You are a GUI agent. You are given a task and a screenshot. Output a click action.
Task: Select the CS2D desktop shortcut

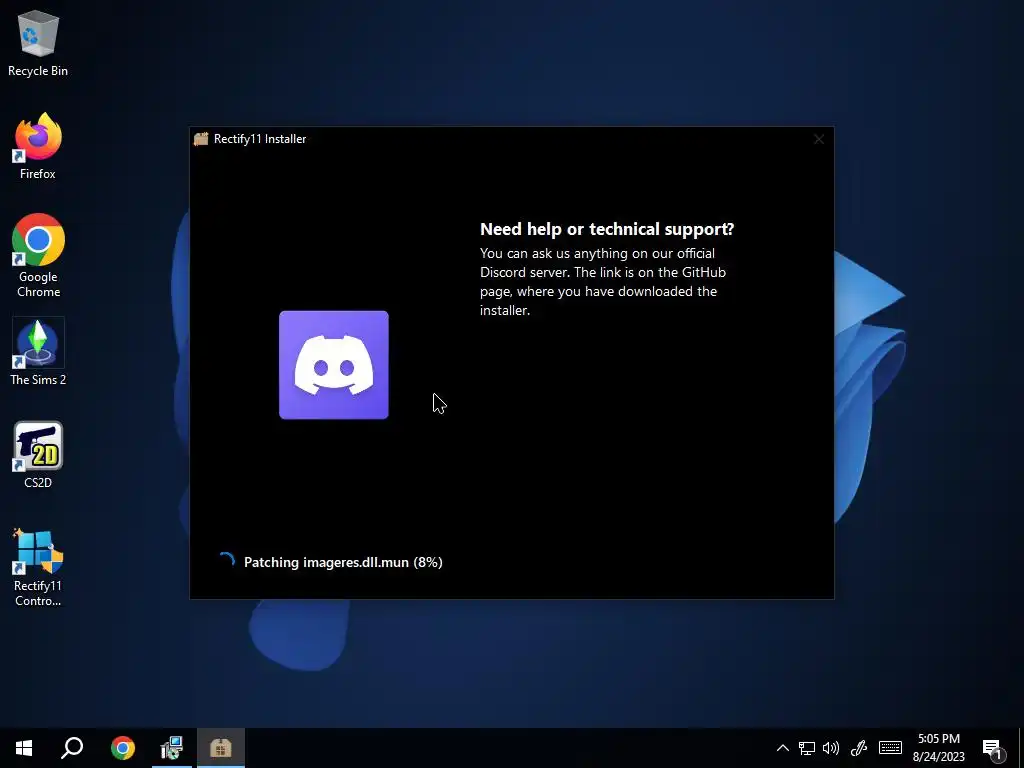point(38,455)
